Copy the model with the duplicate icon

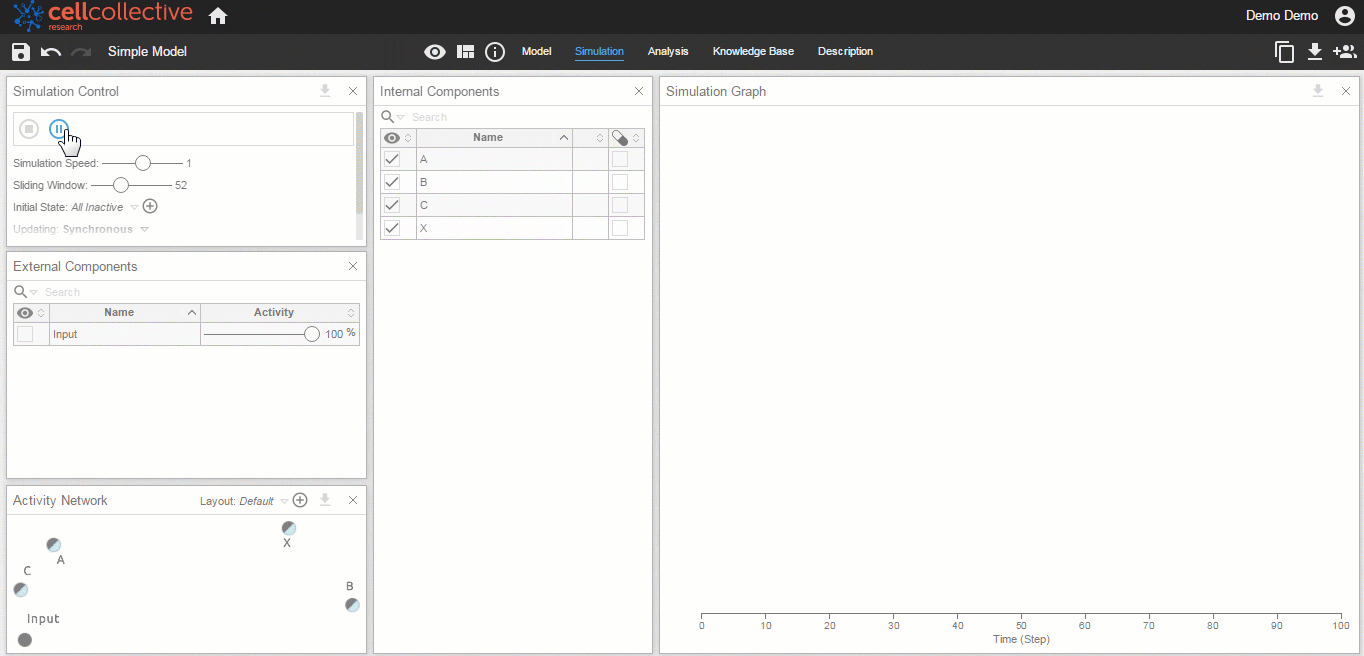tap(1285, 52)
